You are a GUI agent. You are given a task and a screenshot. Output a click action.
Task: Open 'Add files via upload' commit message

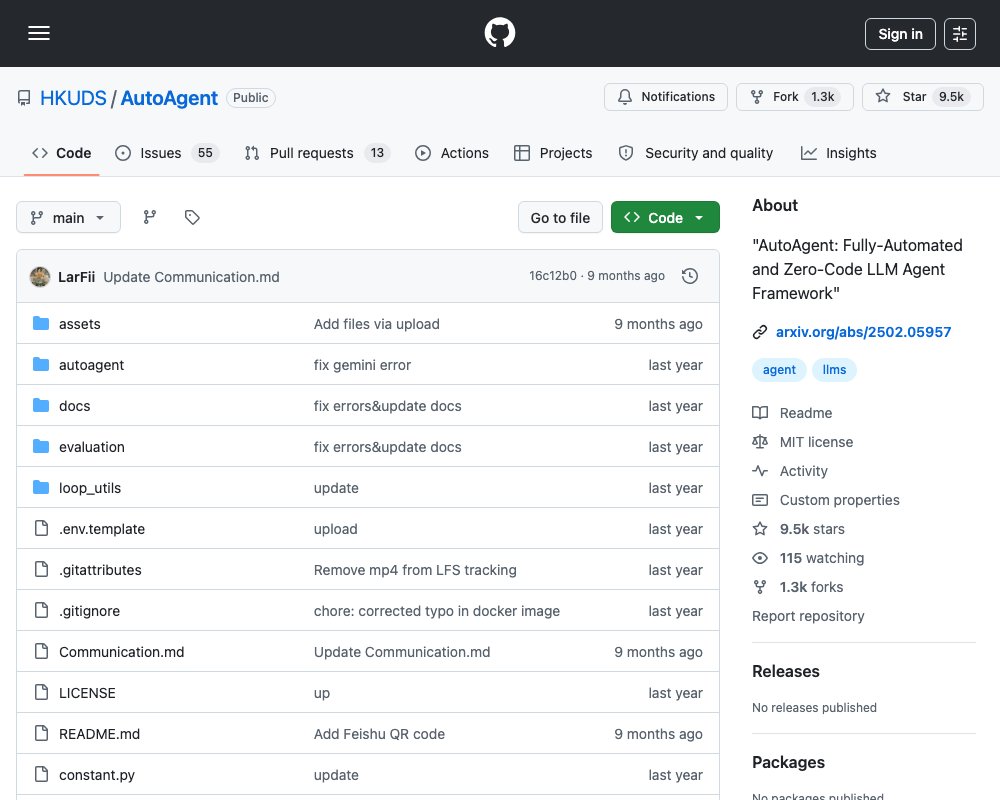[x=376, y=324]
